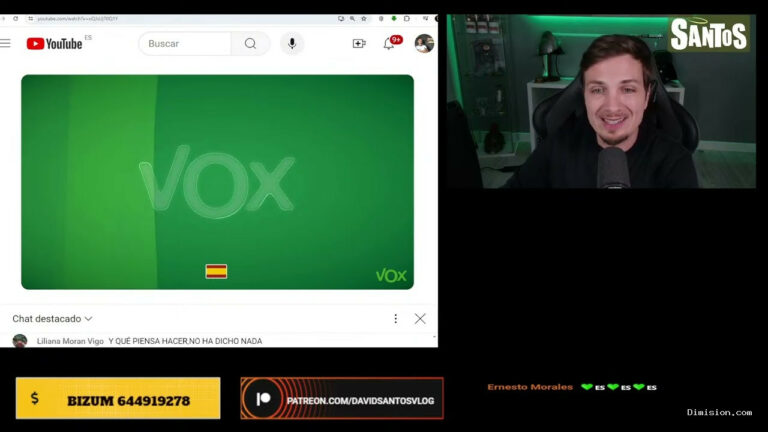Click the browser address bar URL
The height and width of the screenshot is (432, 768).
[77, 19]
